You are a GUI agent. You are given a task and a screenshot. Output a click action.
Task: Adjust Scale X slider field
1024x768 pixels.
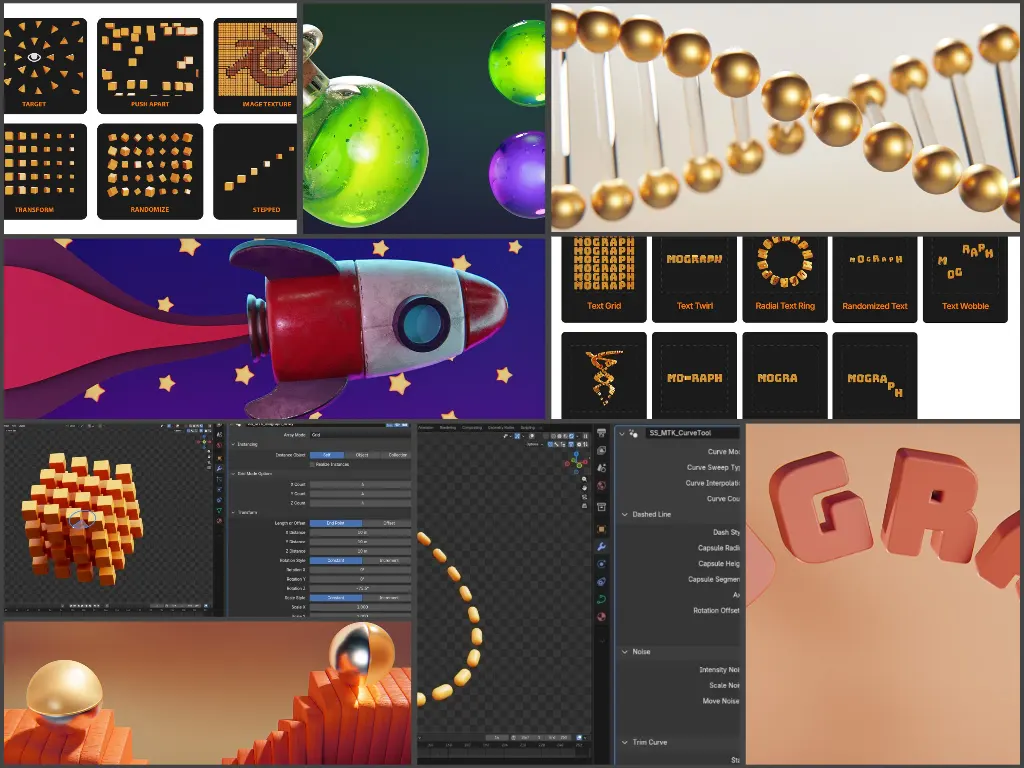click(360, 607)
